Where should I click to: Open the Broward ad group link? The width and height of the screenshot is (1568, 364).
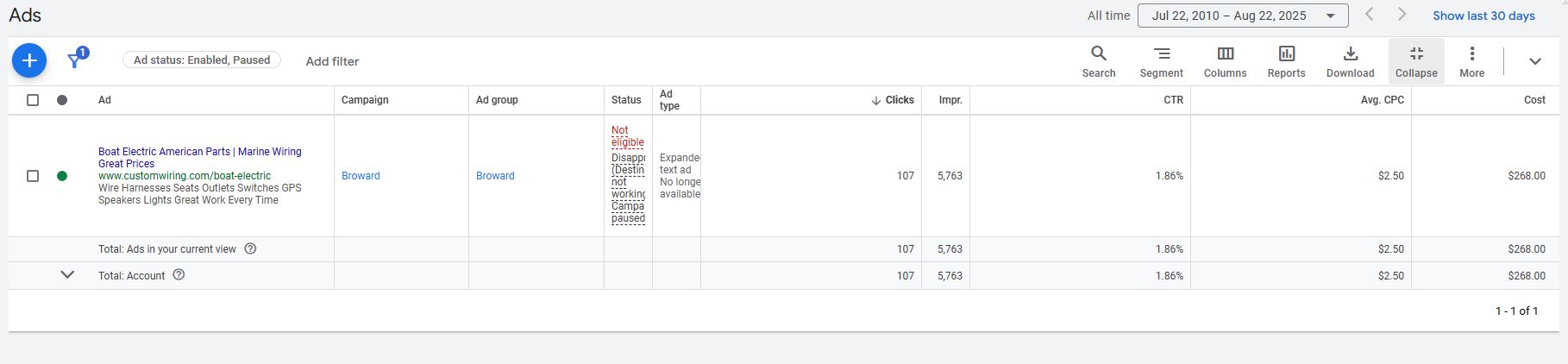click(495, 176)
